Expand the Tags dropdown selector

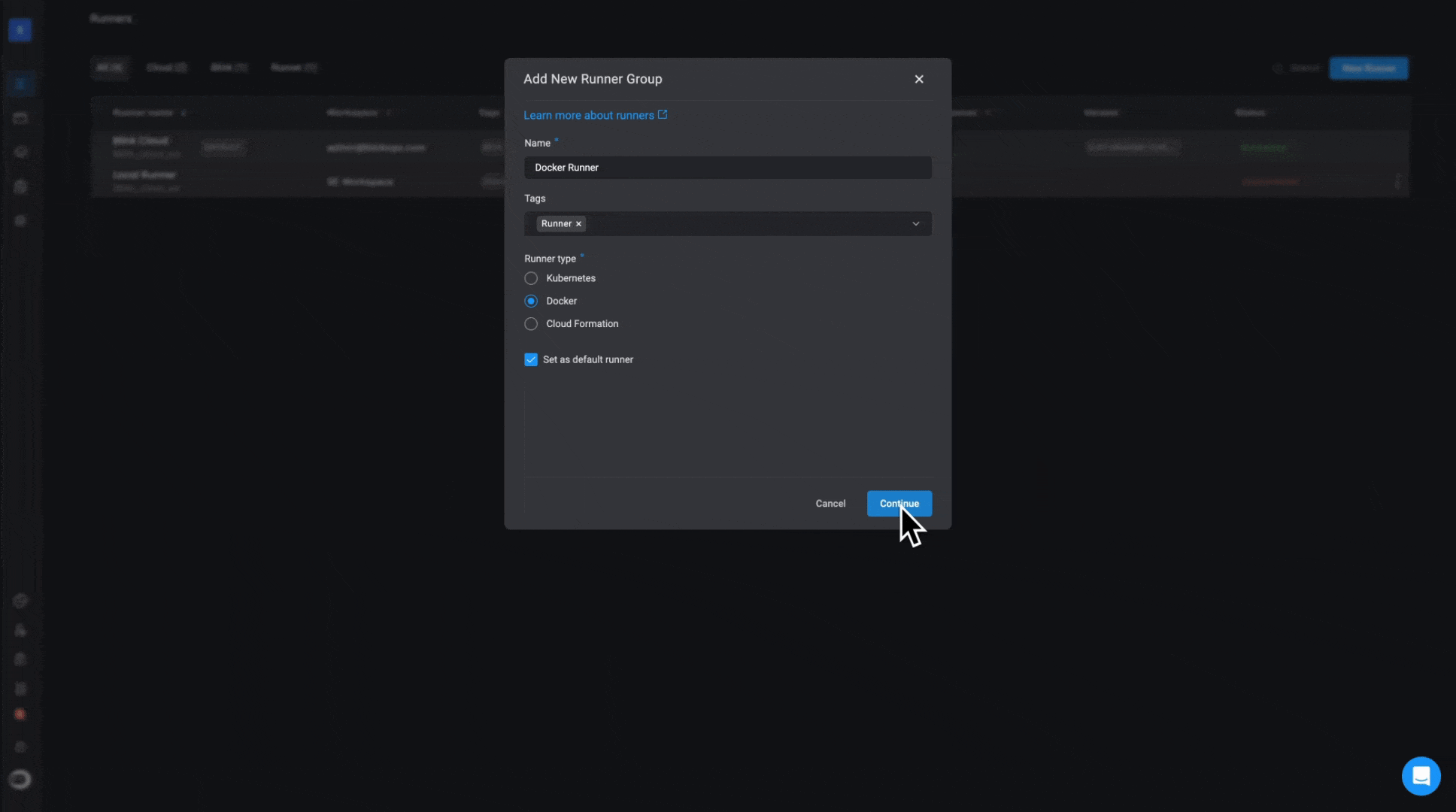pyautogui.click(x=916, y=223)
